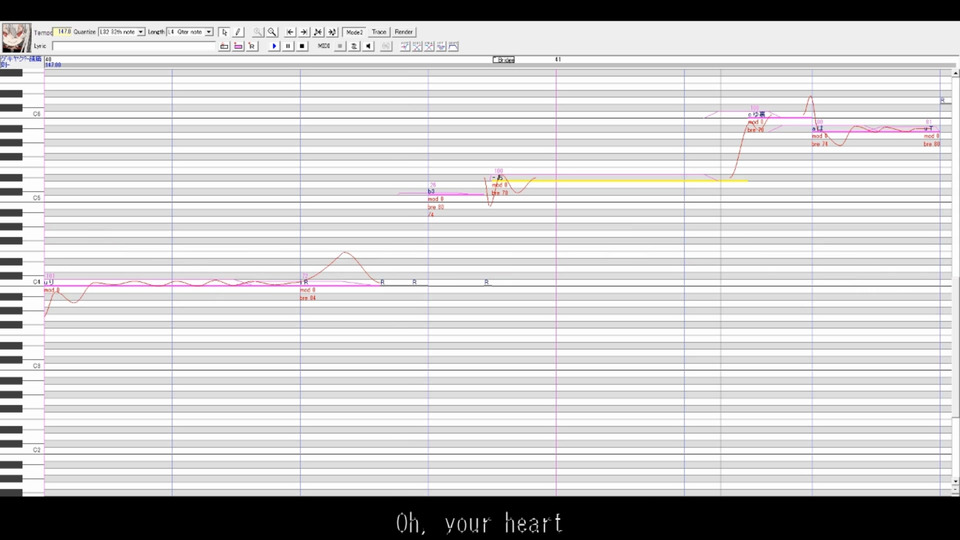Viewport: 960px width, 540px height.
Task: Select the last pink note before the right edge
Action: [x=932, y=131]
